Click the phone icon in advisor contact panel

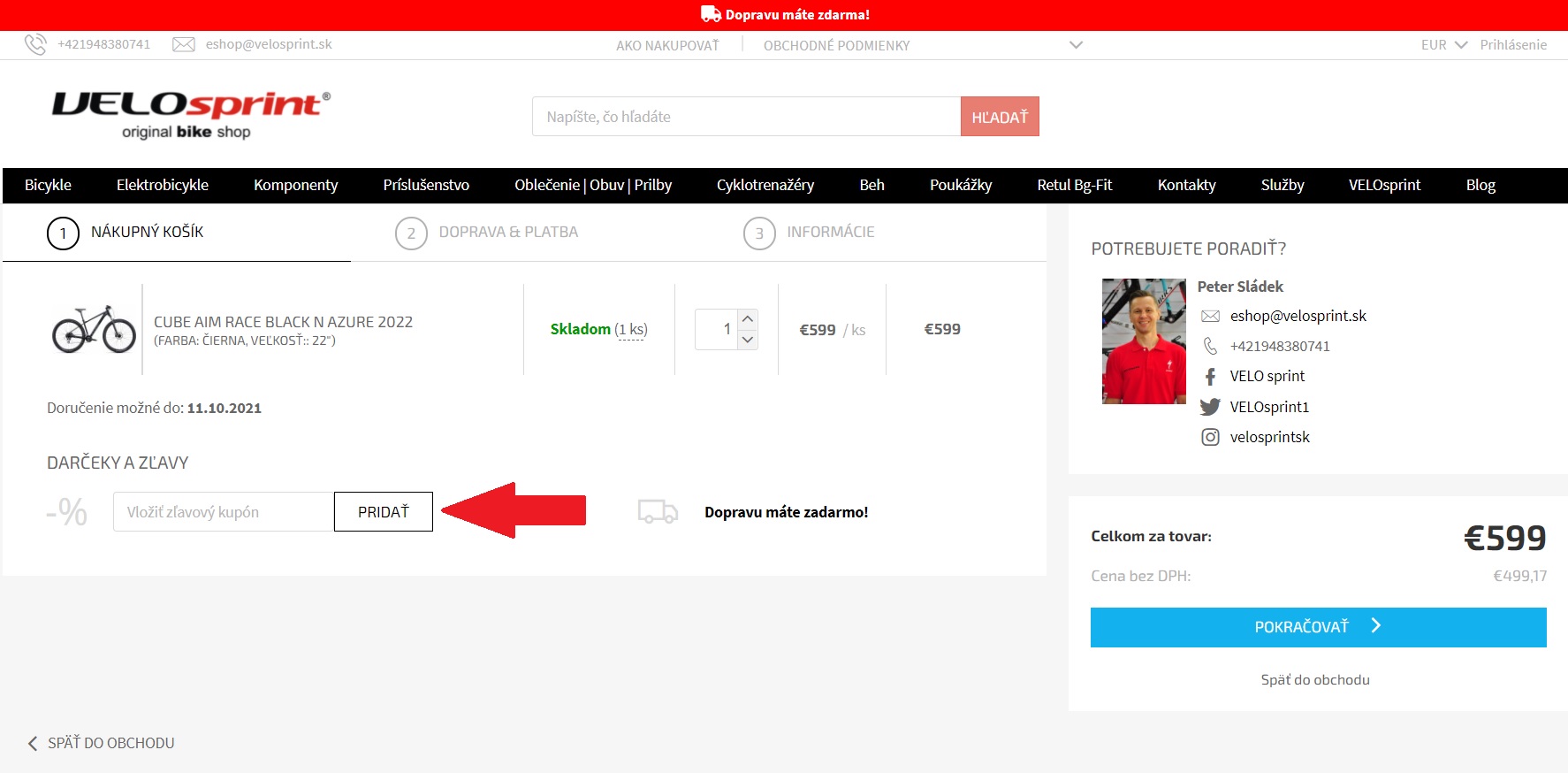coord(1210,346)
